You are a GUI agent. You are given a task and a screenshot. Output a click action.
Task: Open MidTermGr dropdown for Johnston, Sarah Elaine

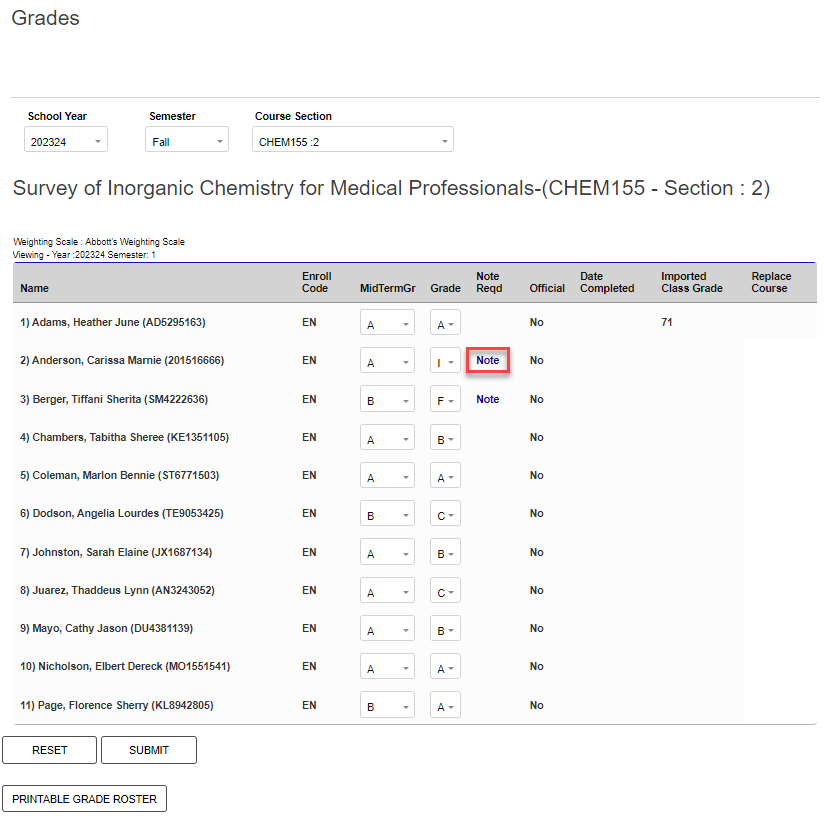387,553
